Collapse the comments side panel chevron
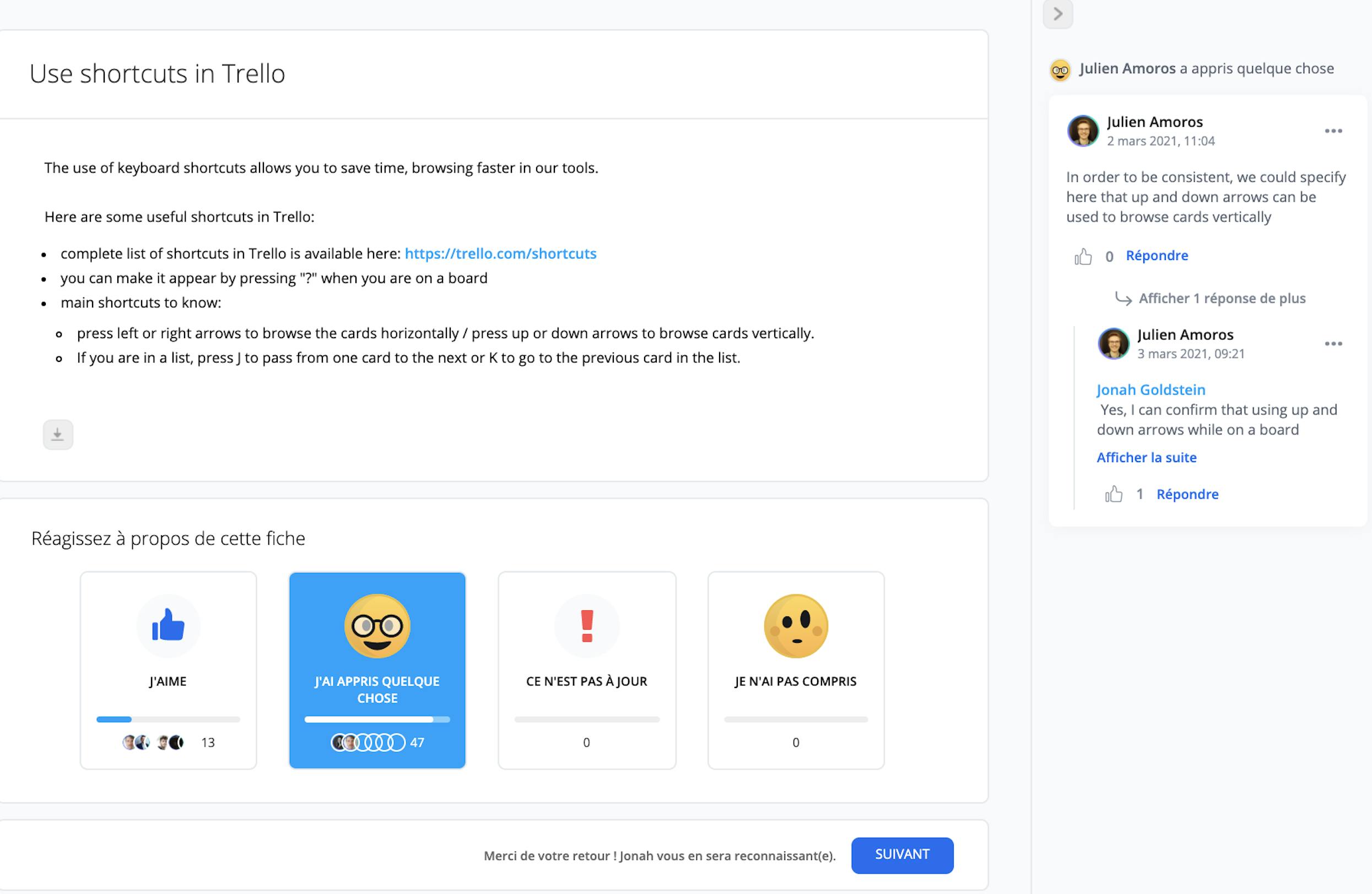The height and width of the screenshot is (894, 1372). tap(1058, 14)
